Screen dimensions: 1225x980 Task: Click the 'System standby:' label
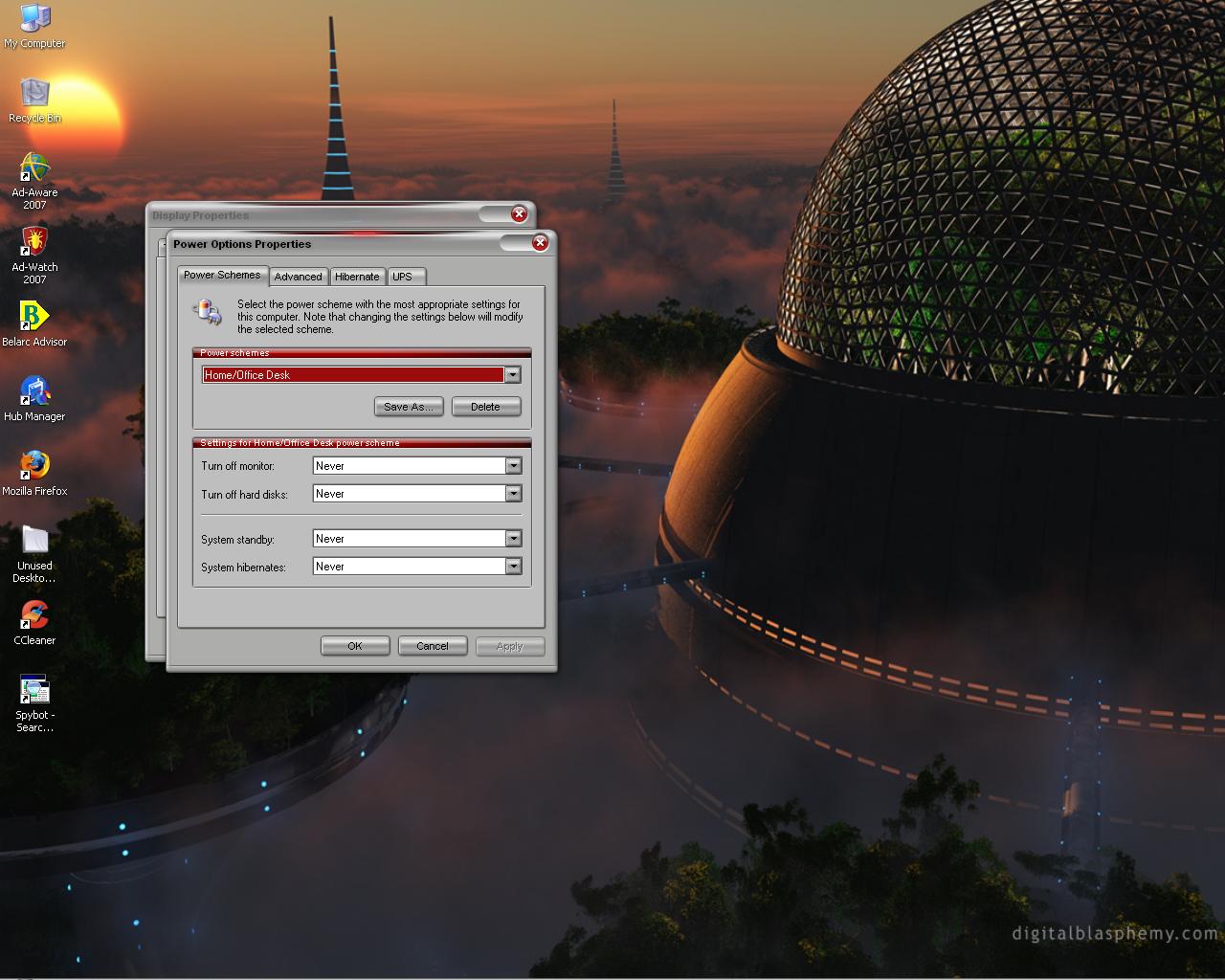click(237, 540)
